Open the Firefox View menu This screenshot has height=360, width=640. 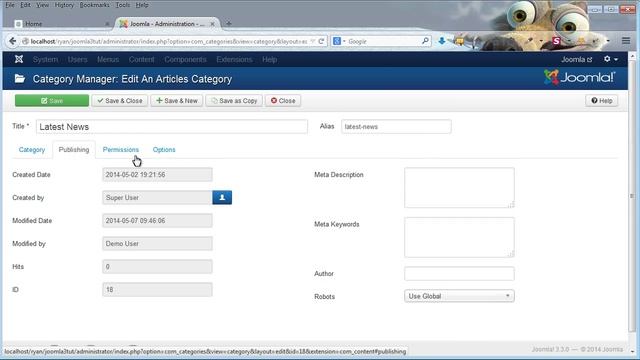pyautogui.click(x=42, y=5)
